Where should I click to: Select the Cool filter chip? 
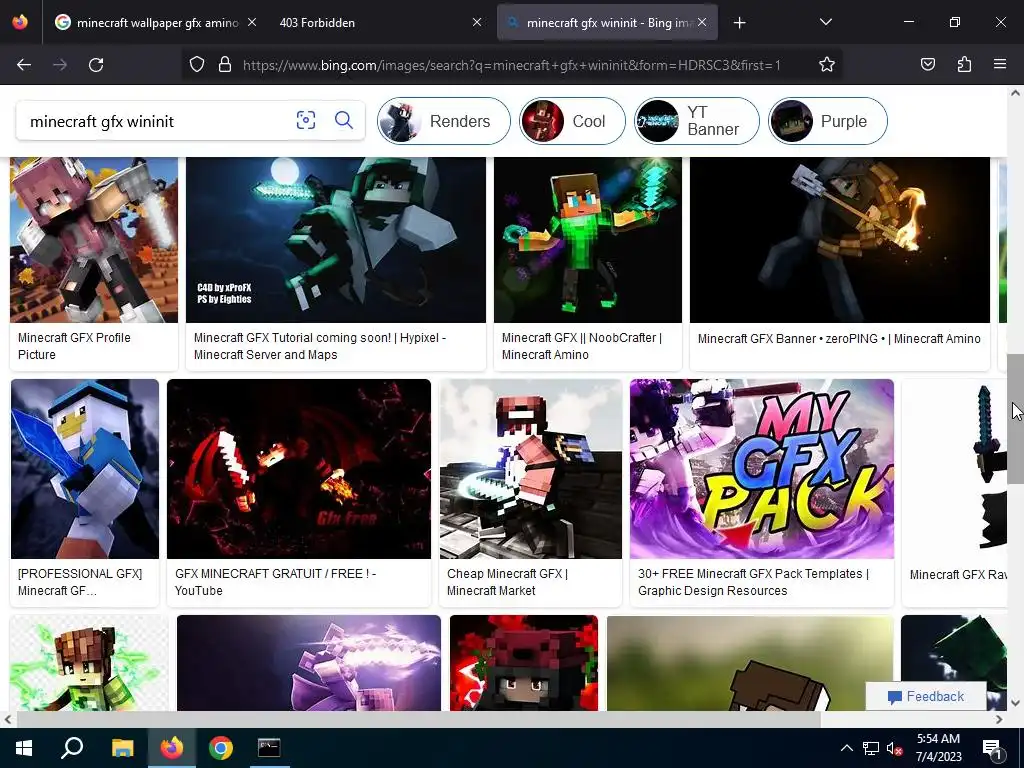pyautogui.click(x=572, y=121)
